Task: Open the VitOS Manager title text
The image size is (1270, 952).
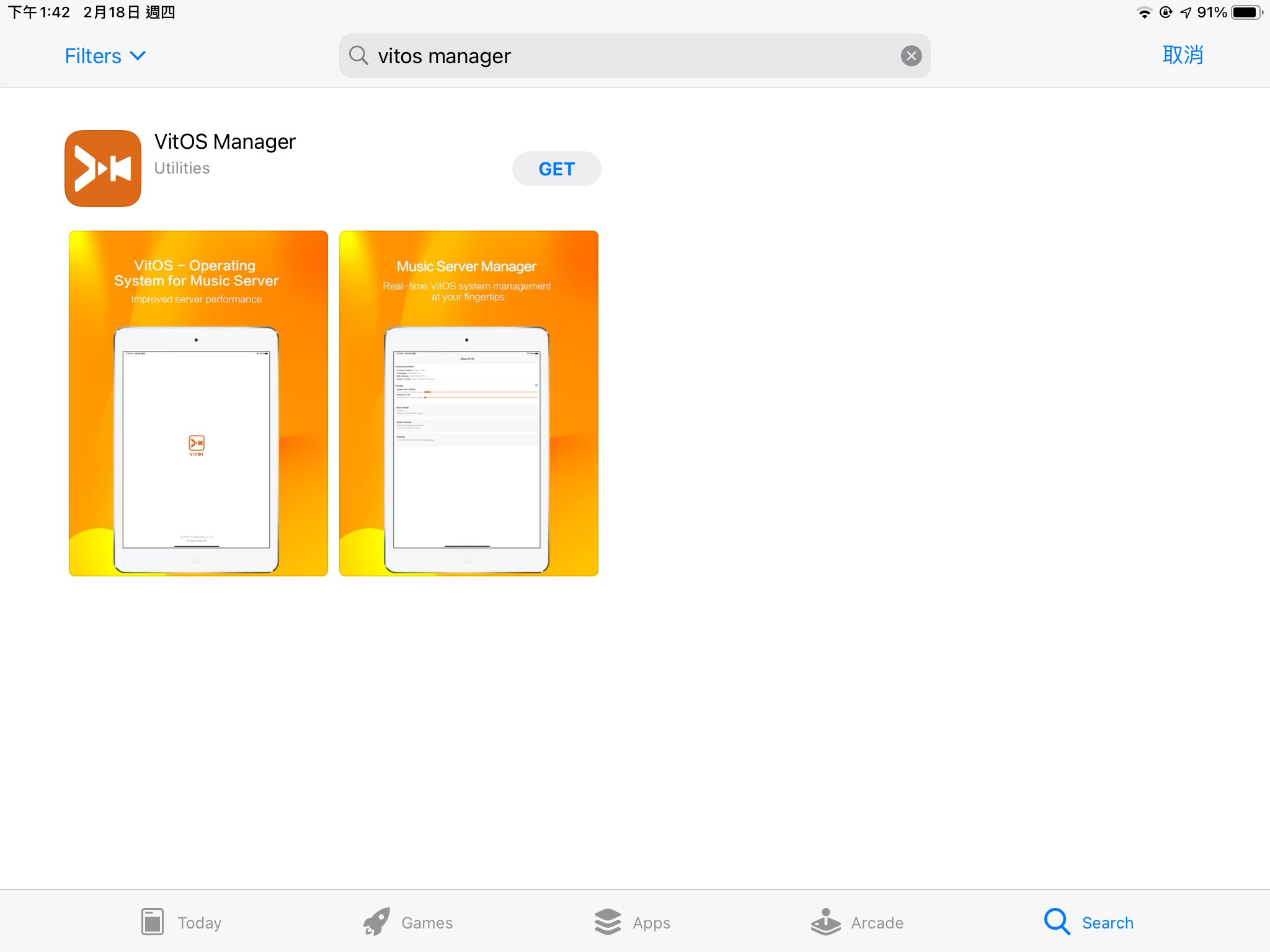Action: point(225,141)
